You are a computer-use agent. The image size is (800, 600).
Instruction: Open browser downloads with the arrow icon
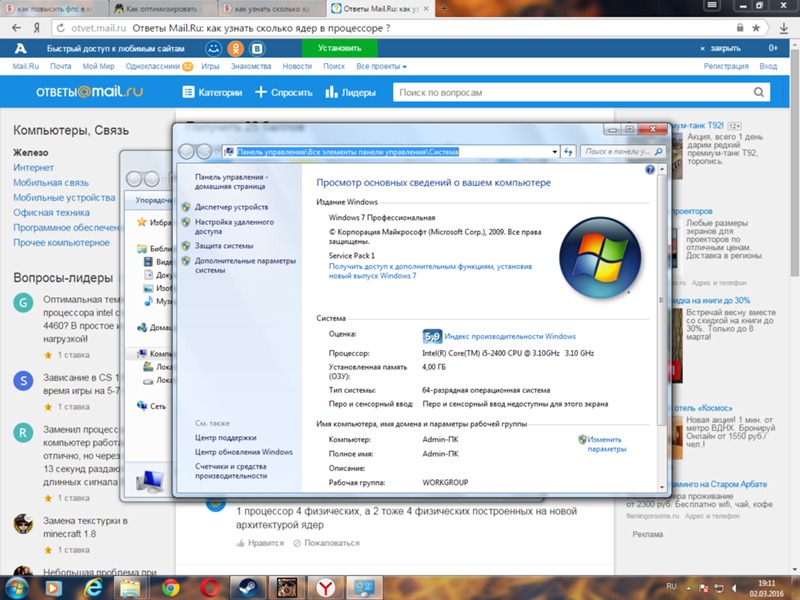(784, 29)
